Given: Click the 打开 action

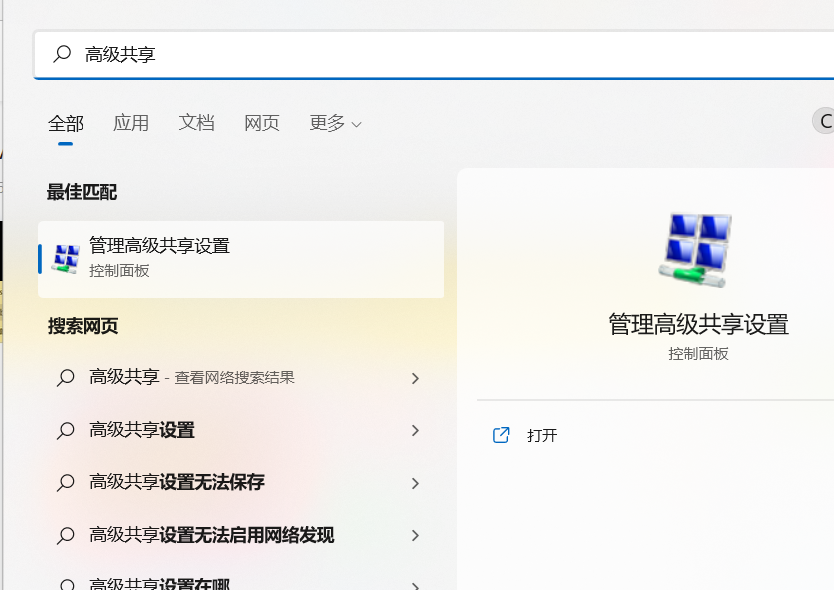Looking at the screenshot, I should 541,436.
